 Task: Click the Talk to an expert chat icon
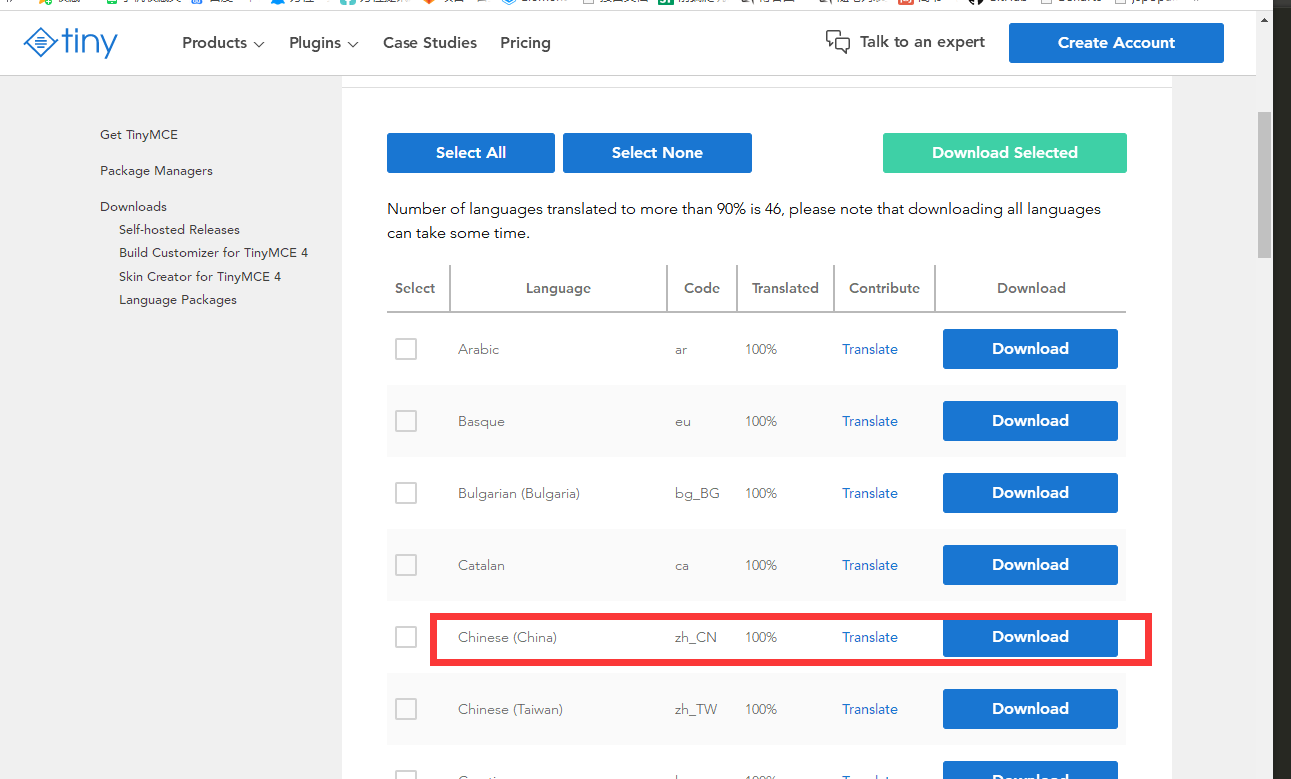[x=838, y=42]
